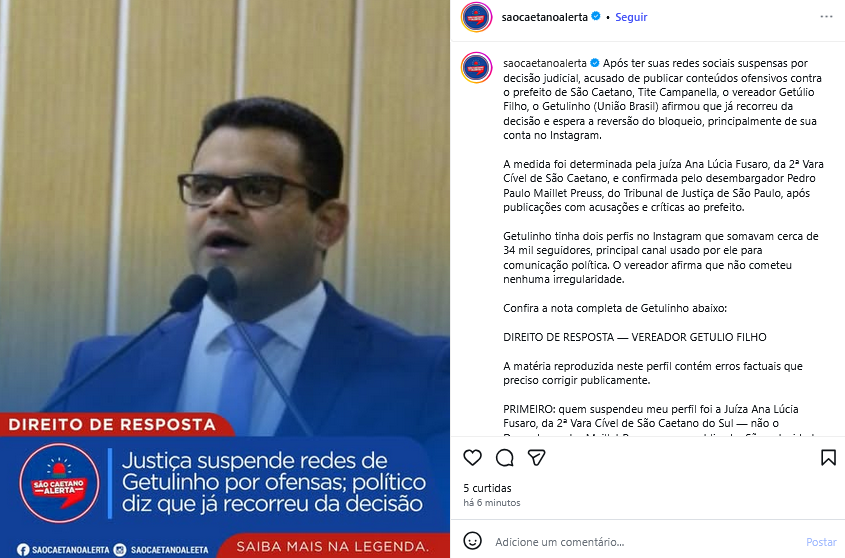845x558 pixels.
Task: Click the 'há 6 minutos' timestamp
Action: point(491,502)
